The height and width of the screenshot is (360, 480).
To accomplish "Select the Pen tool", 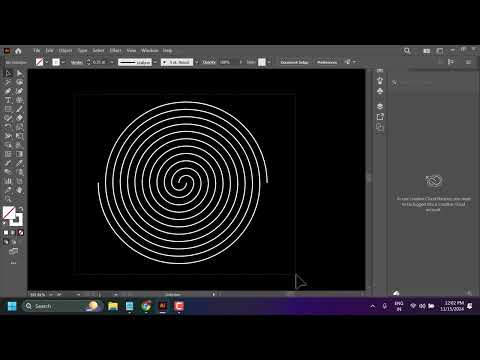I will pos(8,91).
